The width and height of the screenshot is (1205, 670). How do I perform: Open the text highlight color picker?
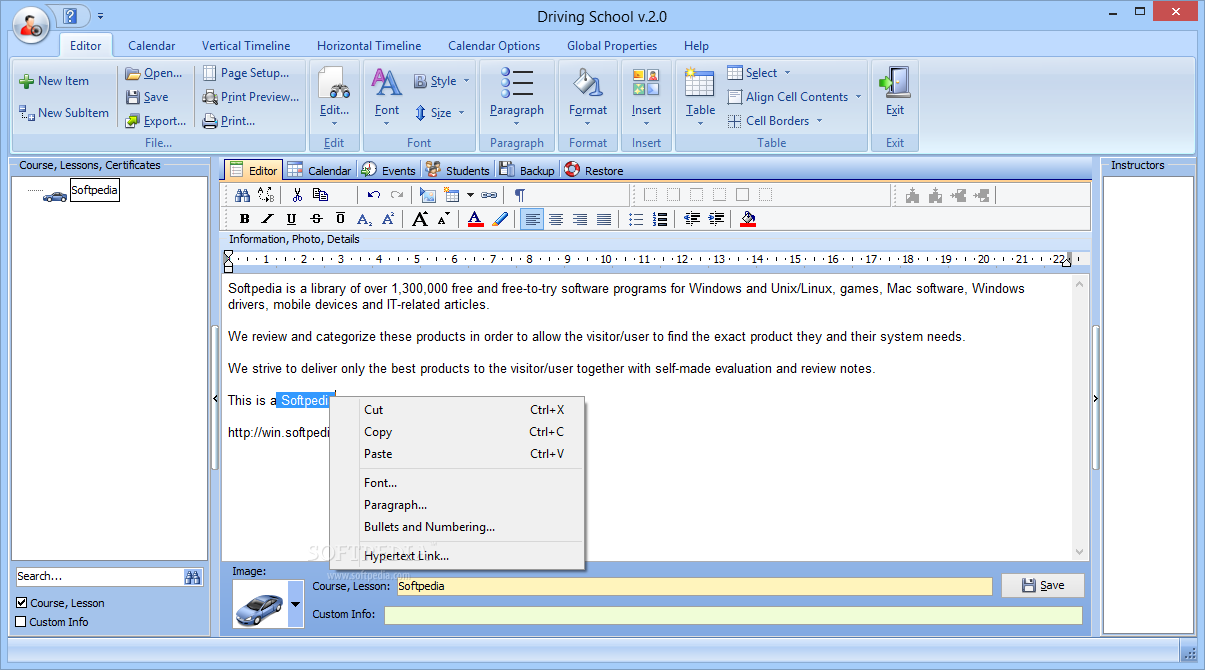pyautogui.click(x=500, y=219)
